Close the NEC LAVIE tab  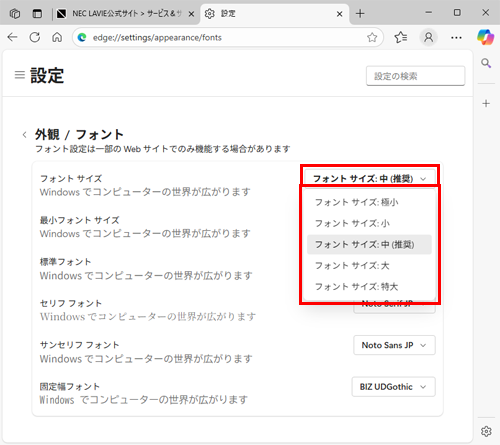[x=191, y=14]
